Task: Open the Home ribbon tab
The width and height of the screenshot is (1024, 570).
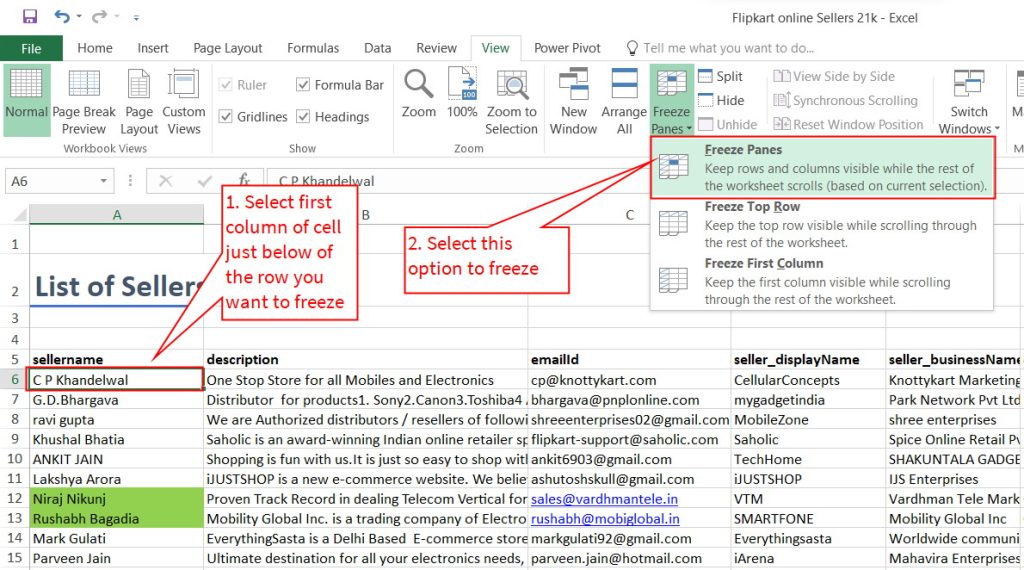Action: (95, 48)
